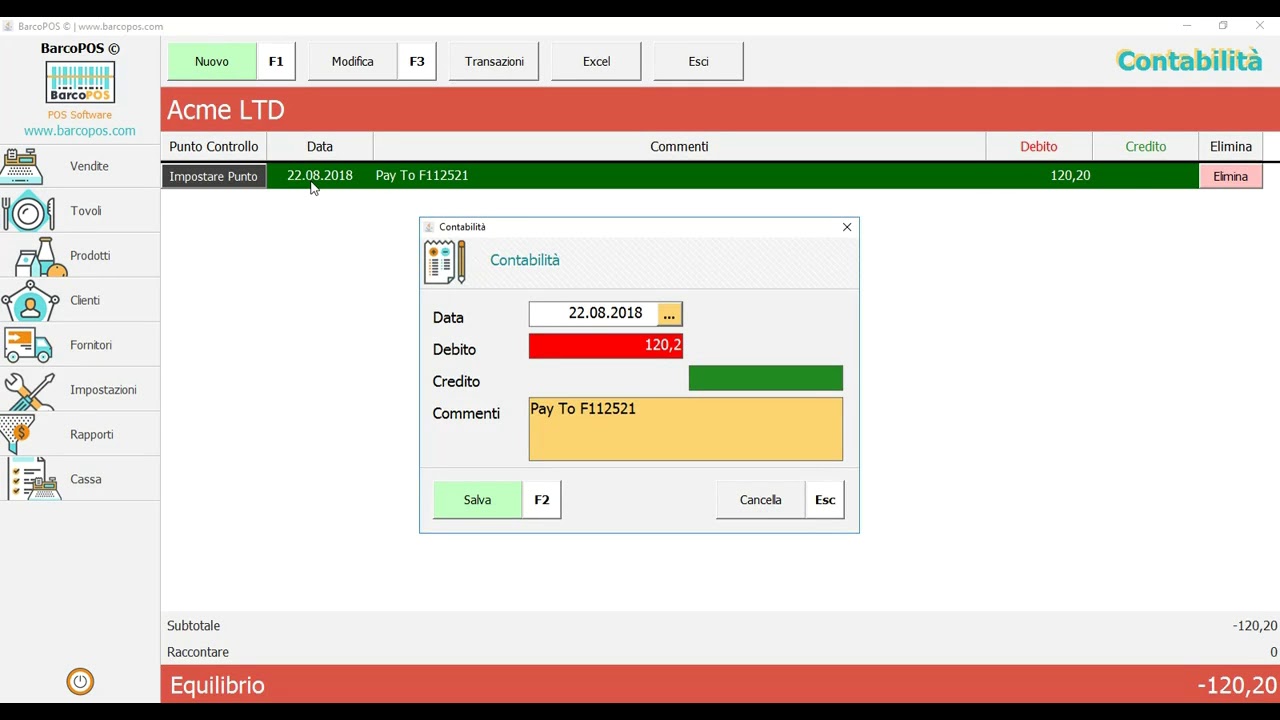Go to Tovoli menu item
1280x720 pixels.
[x=80, y=211]
